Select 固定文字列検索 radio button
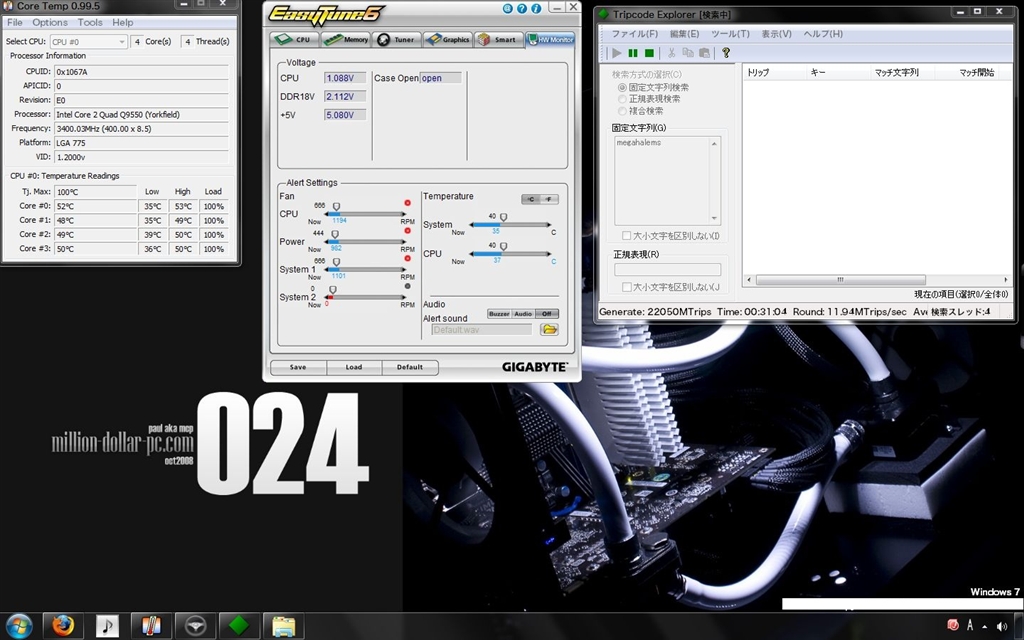The image size is (1024, 640). click(x=622, y=87)
